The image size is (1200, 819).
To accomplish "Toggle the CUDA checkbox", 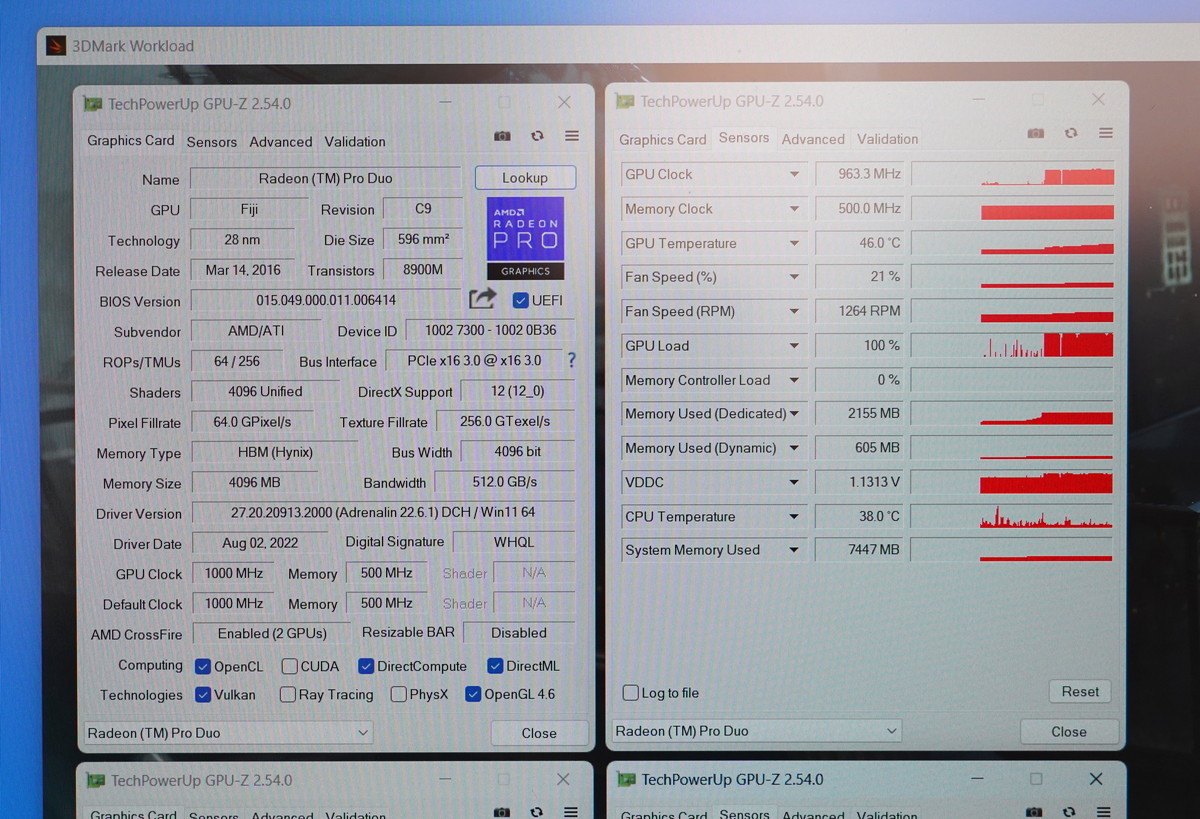I will pyautogui.click(x=289, y=666).
